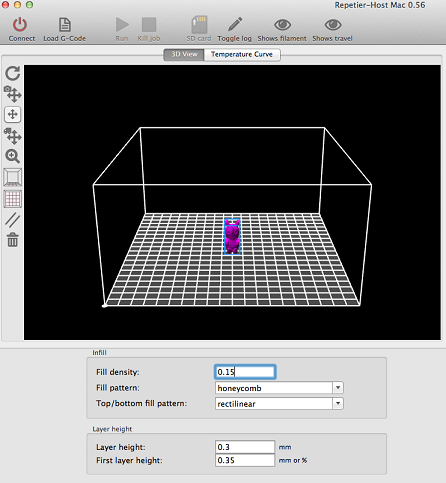Select move-object arrows tool below highlighted one
Image resolution: width=446 pixels, height=483 pixels.
[13, 136]
